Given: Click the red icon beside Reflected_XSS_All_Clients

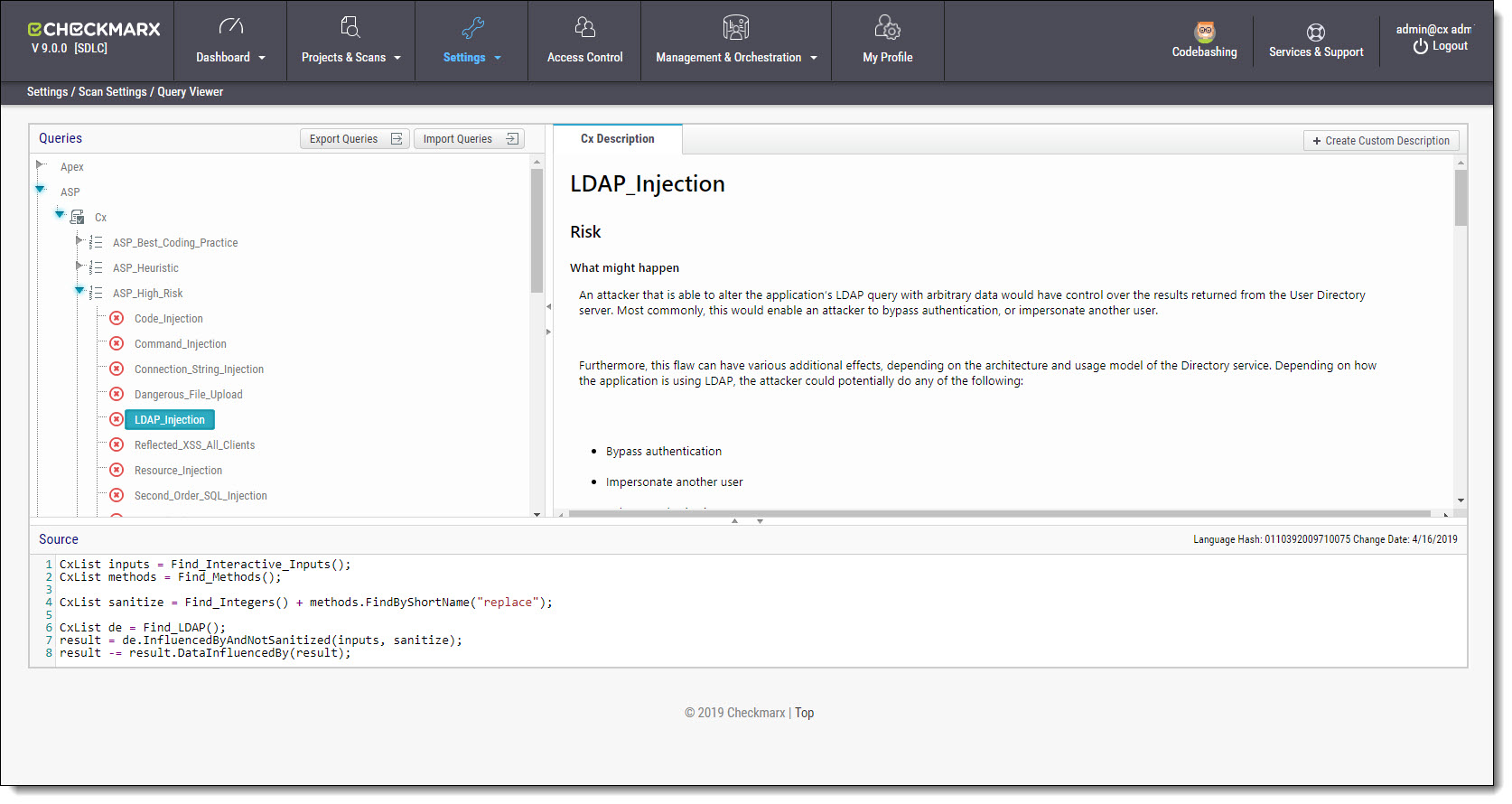Looking at the screenshot, I should click(x=117, y=445).
